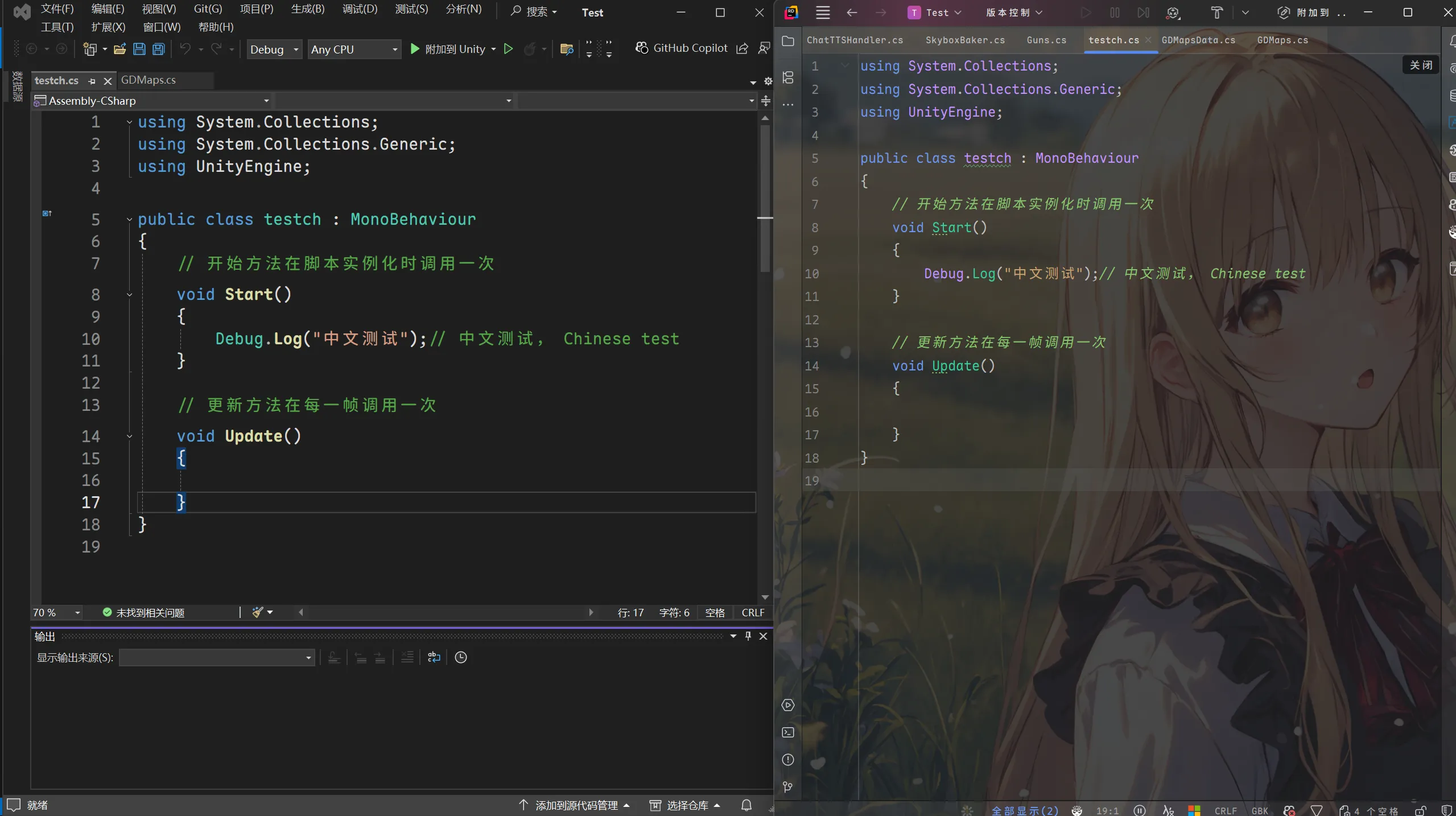This screenshot has height=816, width=1456.
Task: Switch to GDMapsData.cs tab in Rider
Action: 1198,40
